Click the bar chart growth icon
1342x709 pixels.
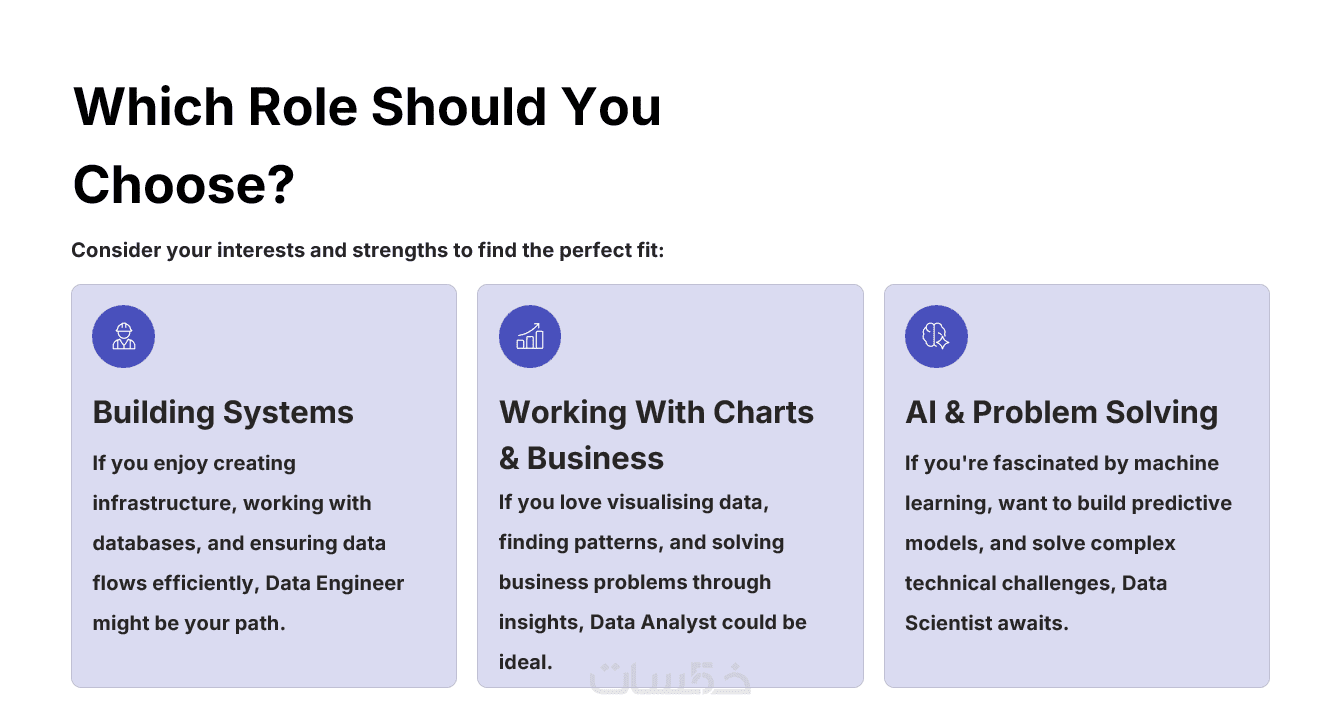530,336
